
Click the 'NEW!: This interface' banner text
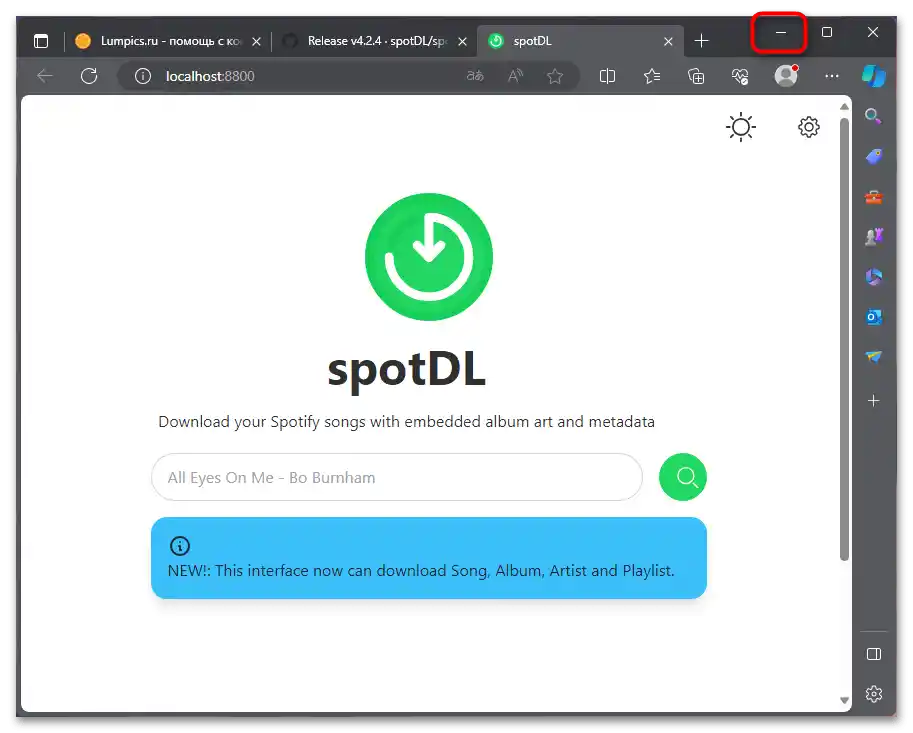click(421, 571)
